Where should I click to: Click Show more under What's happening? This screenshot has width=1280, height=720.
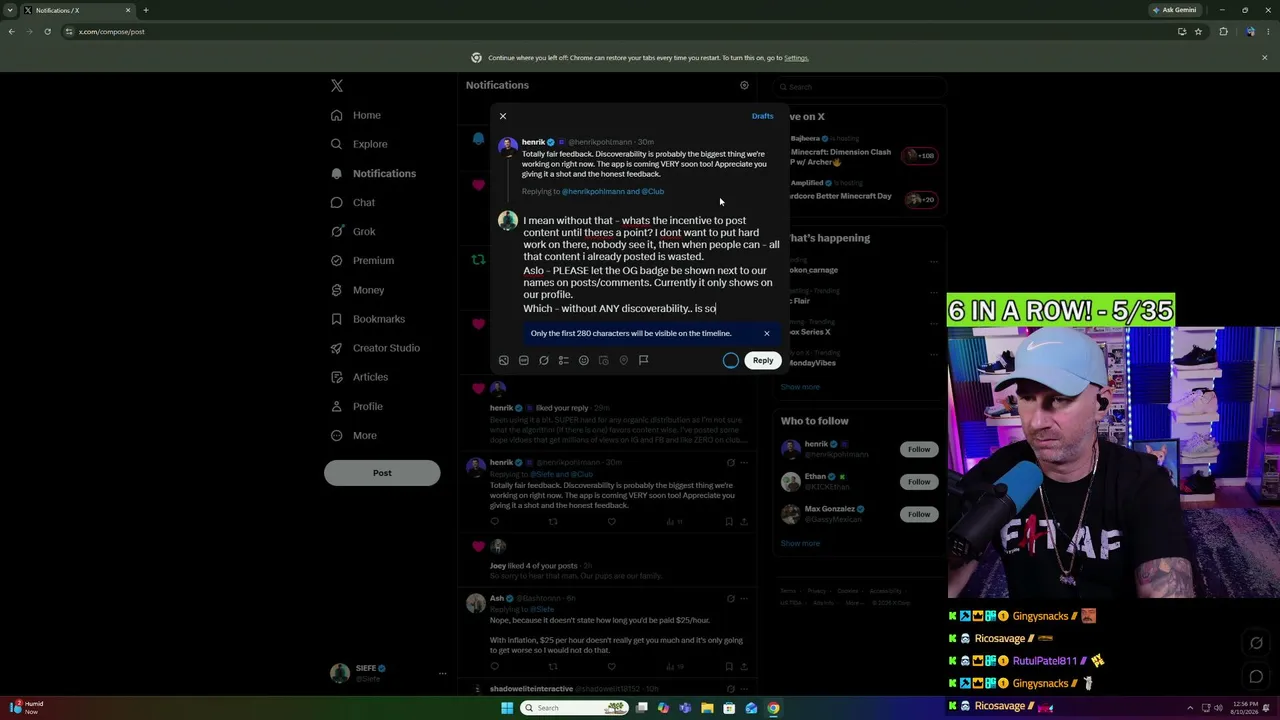800,387
